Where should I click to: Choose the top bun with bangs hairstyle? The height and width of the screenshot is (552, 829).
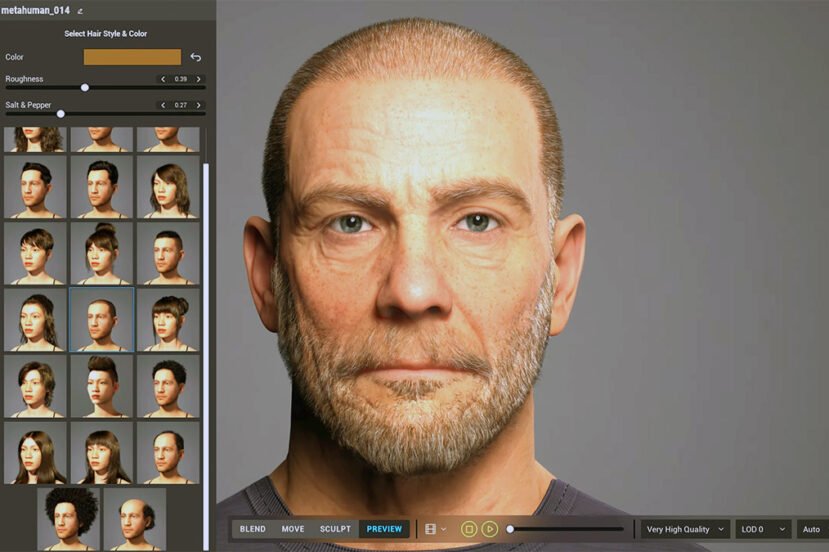pyautogui.click(x=102, y=254)
